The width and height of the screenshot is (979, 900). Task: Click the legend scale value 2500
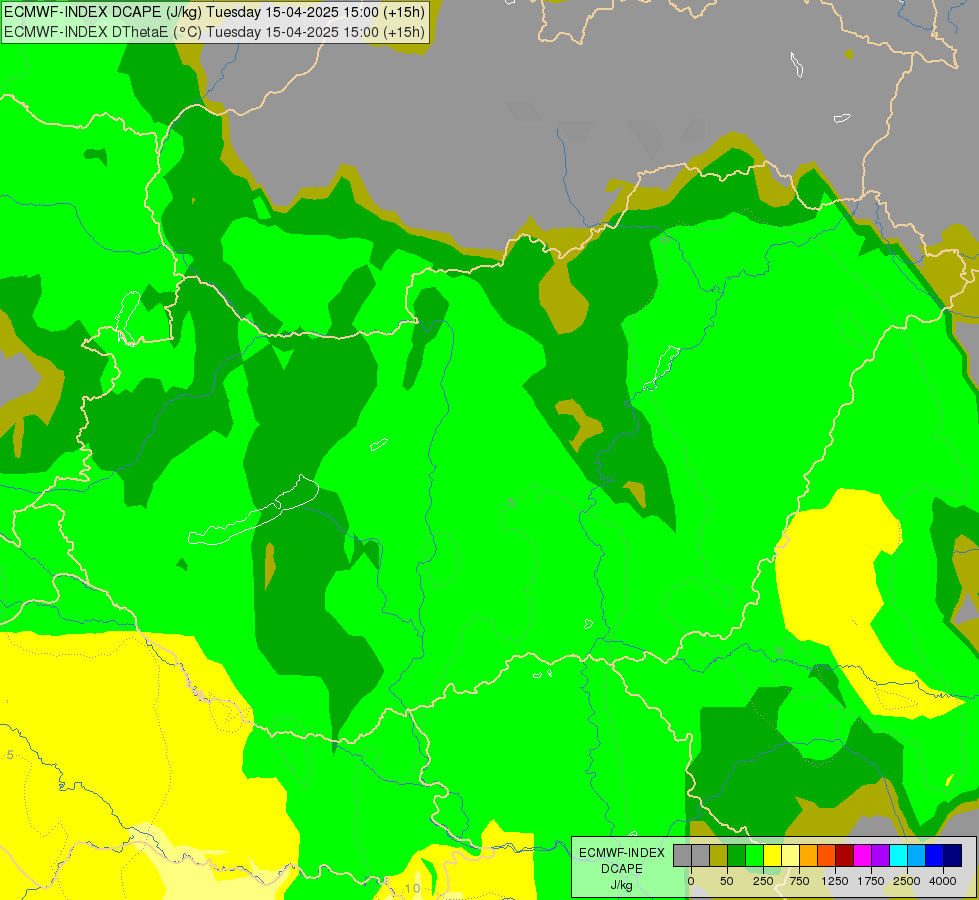(x=907, y=881)
